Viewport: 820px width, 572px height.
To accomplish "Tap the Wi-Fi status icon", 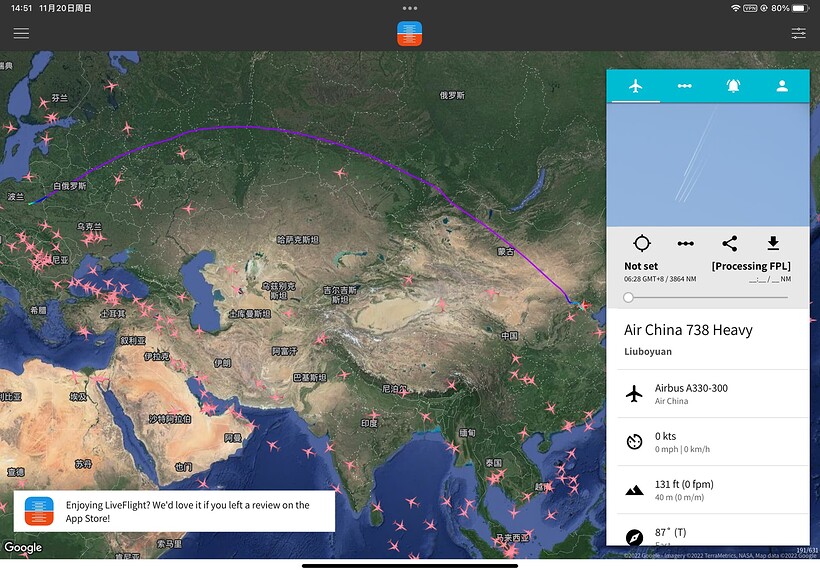I will click(735, 8).
